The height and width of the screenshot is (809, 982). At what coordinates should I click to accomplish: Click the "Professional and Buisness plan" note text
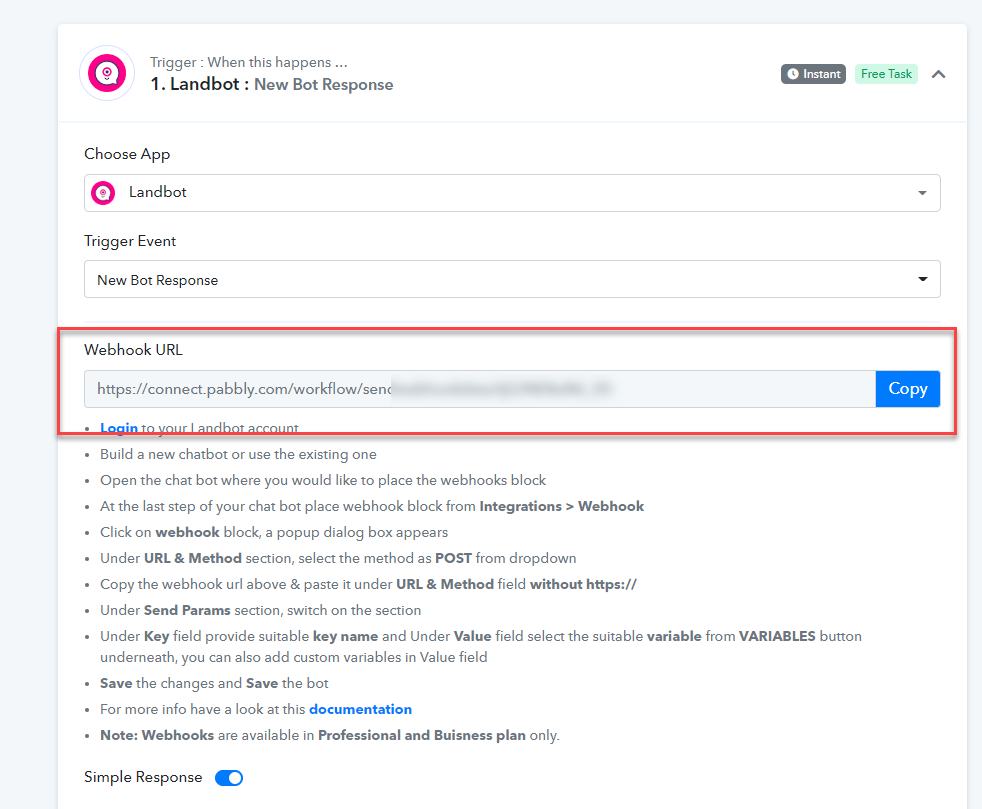[422, 736]
